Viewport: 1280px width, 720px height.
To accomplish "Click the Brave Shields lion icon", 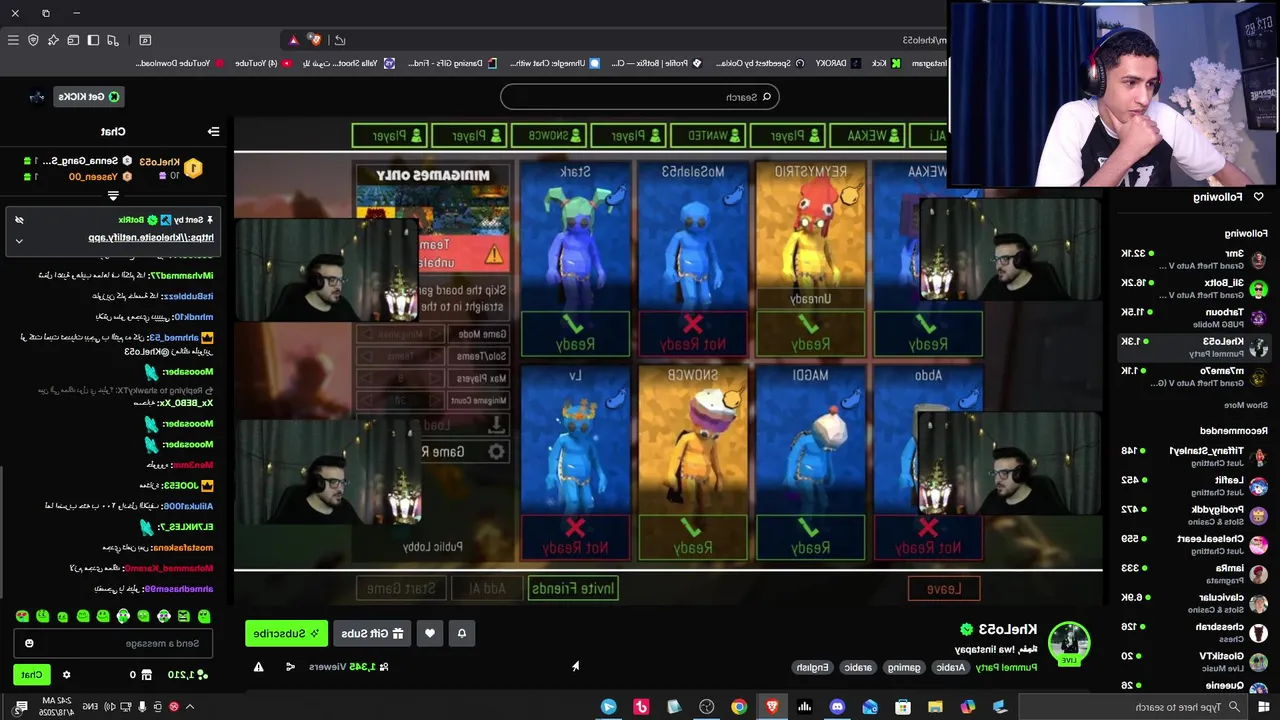I will 315,40.
